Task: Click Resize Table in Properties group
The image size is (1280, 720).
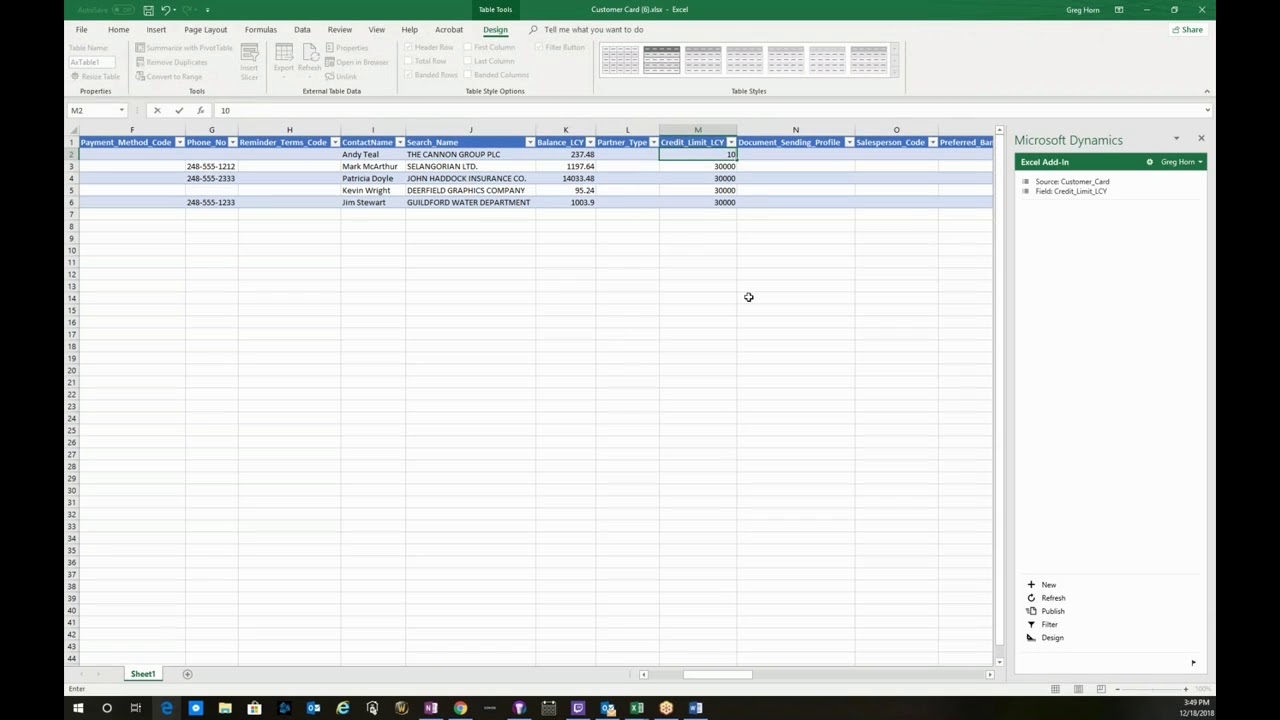Action: point(95,76)
